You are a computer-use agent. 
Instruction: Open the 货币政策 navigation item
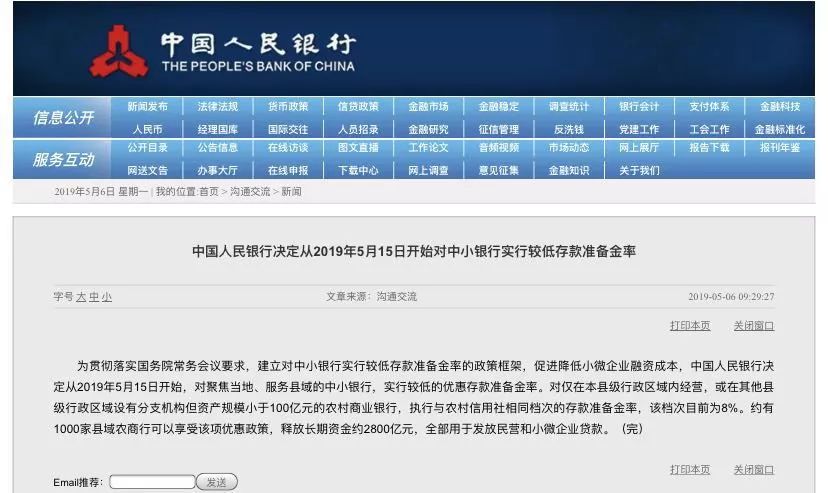click(287, 107)
